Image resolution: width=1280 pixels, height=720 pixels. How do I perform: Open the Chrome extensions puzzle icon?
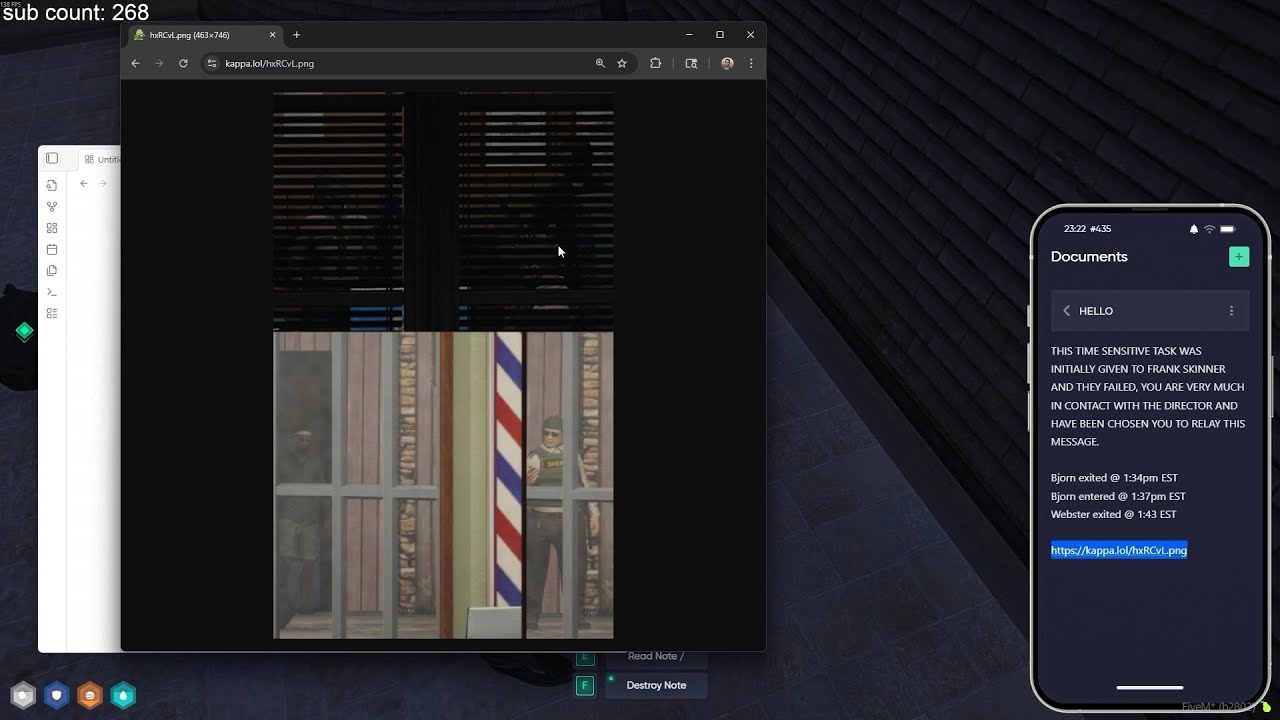655,63
